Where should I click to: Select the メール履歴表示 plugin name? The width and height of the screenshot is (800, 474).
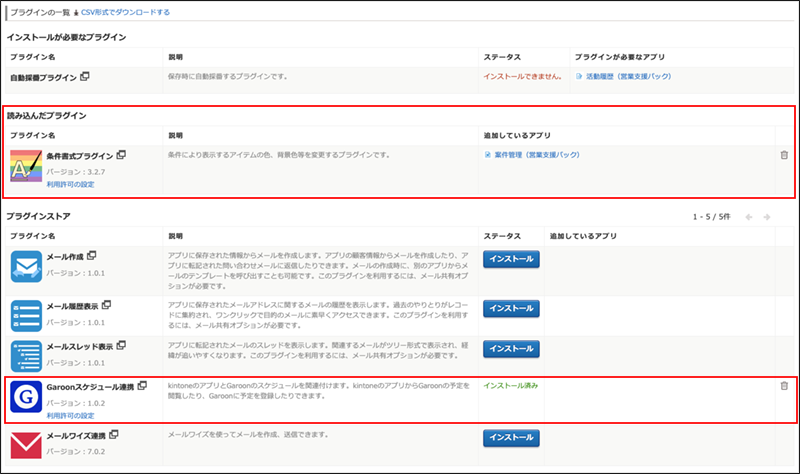[x=72, y=306]
